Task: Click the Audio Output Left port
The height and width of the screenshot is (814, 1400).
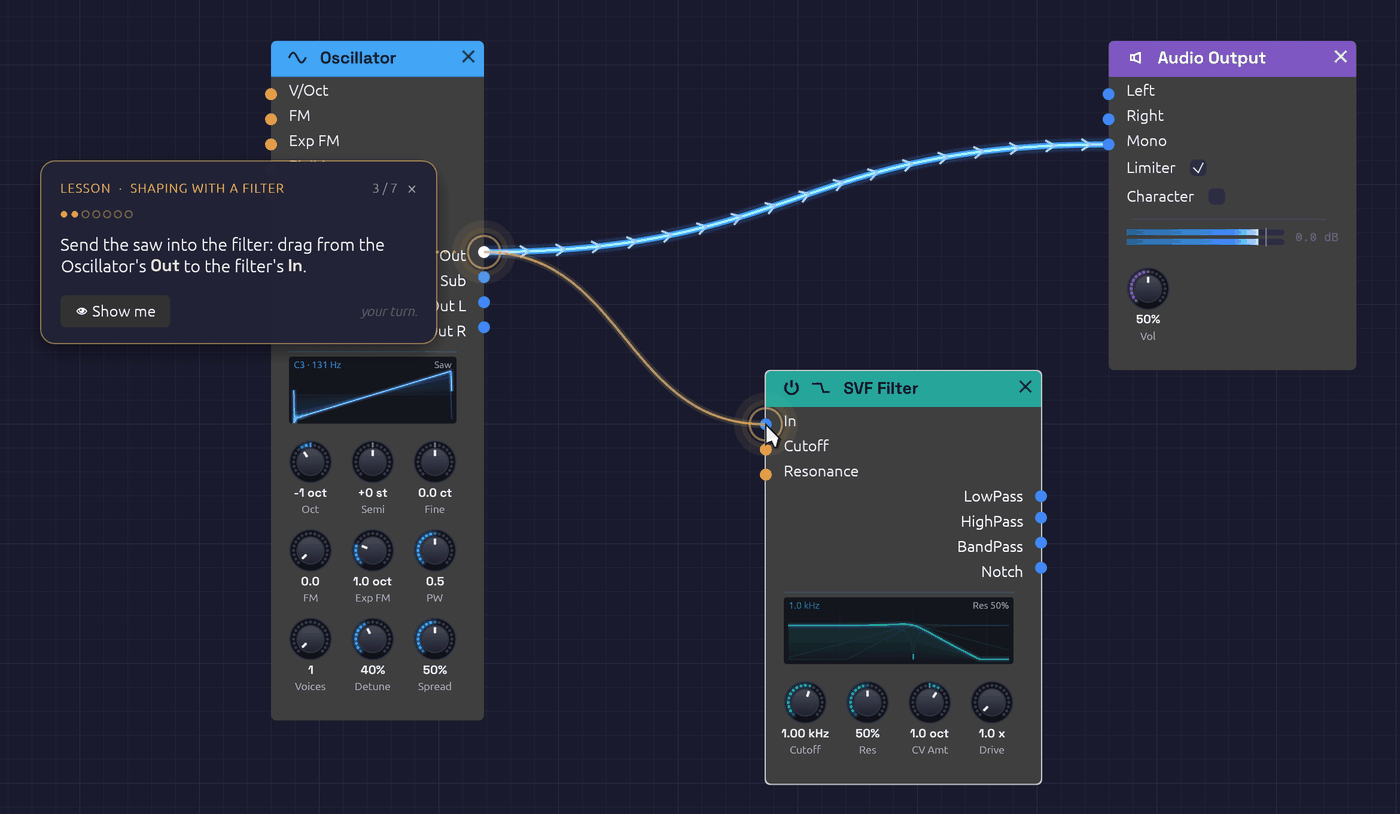Action: tap(1109, 94)
